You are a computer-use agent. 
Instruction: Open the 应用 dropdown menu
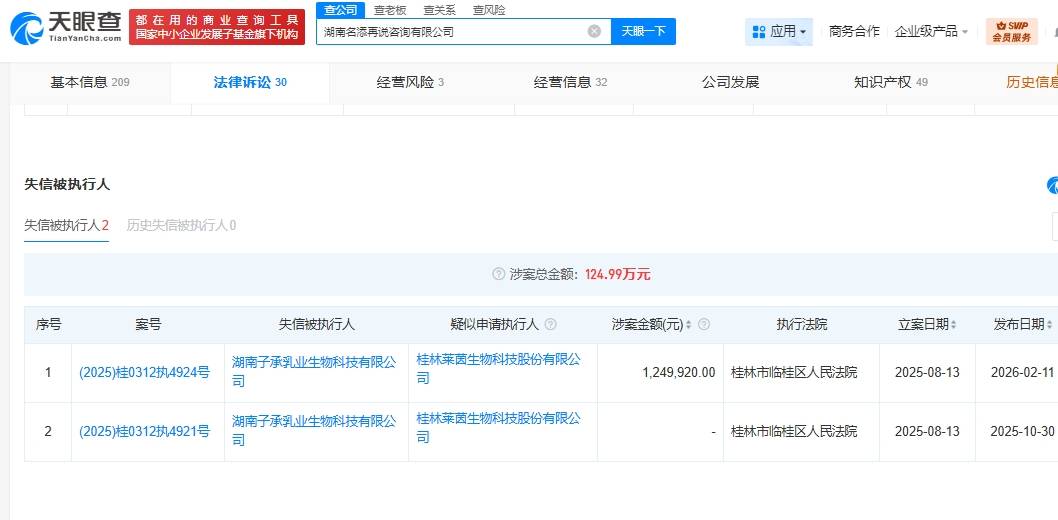point(778,31)
